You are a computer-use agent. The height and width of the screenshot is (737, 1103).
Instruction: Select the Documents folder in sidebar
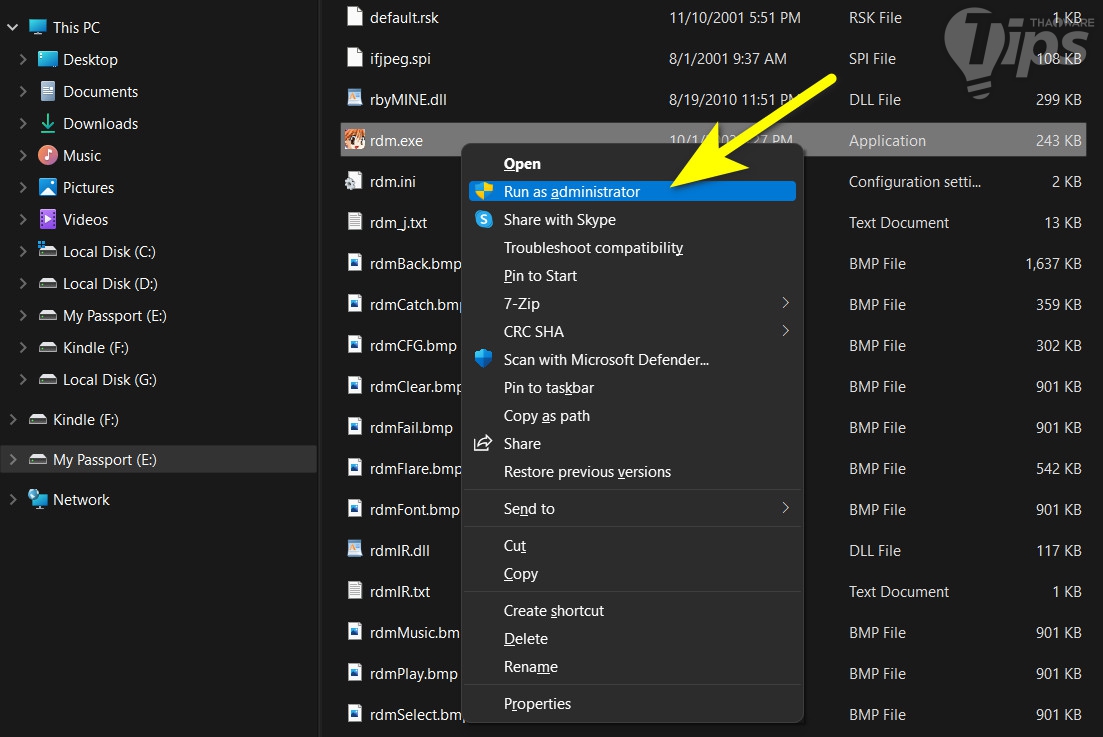click(100, 91)
